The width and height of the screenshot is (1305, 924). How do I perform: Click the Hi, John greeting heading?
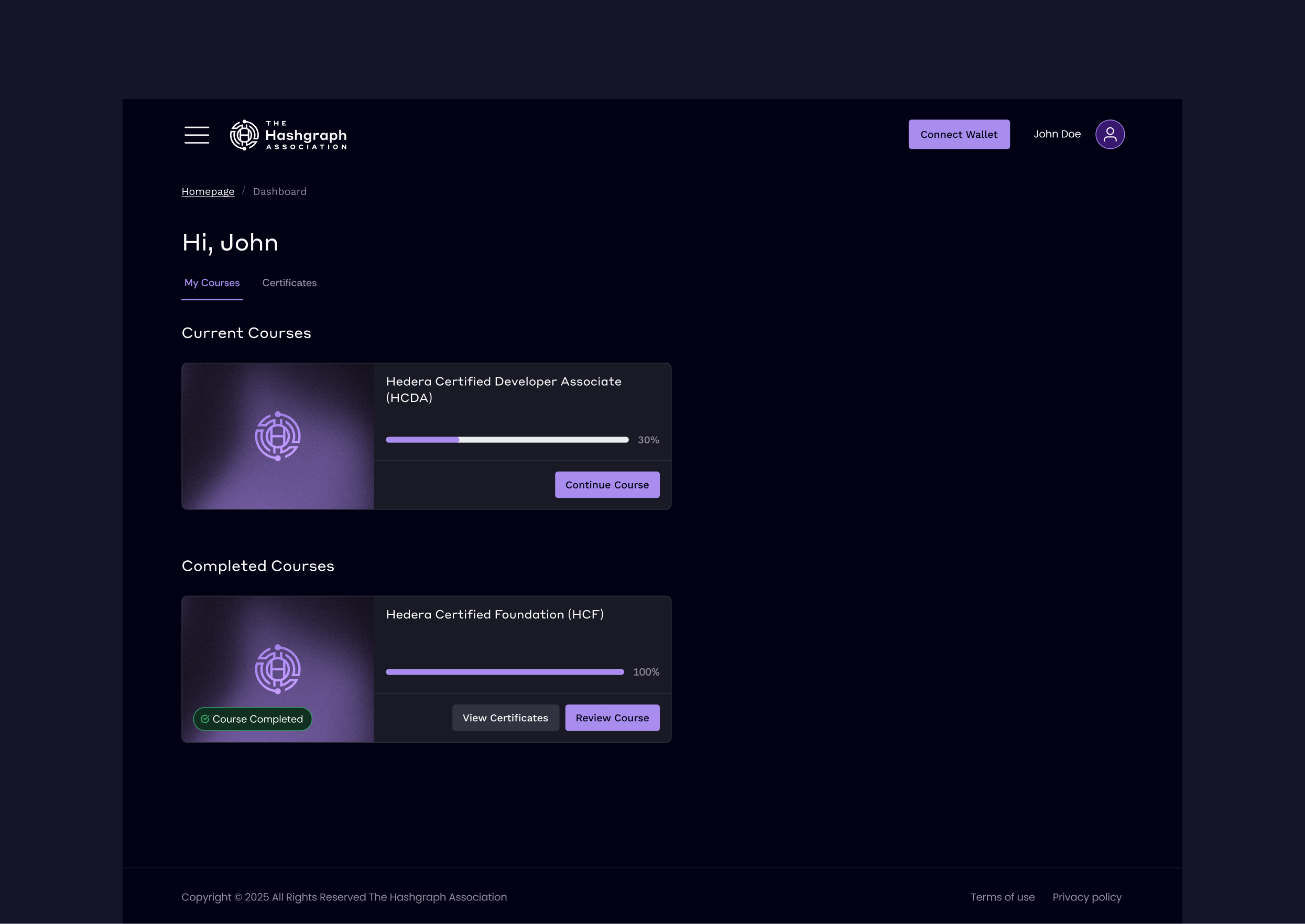click(230, 243)
